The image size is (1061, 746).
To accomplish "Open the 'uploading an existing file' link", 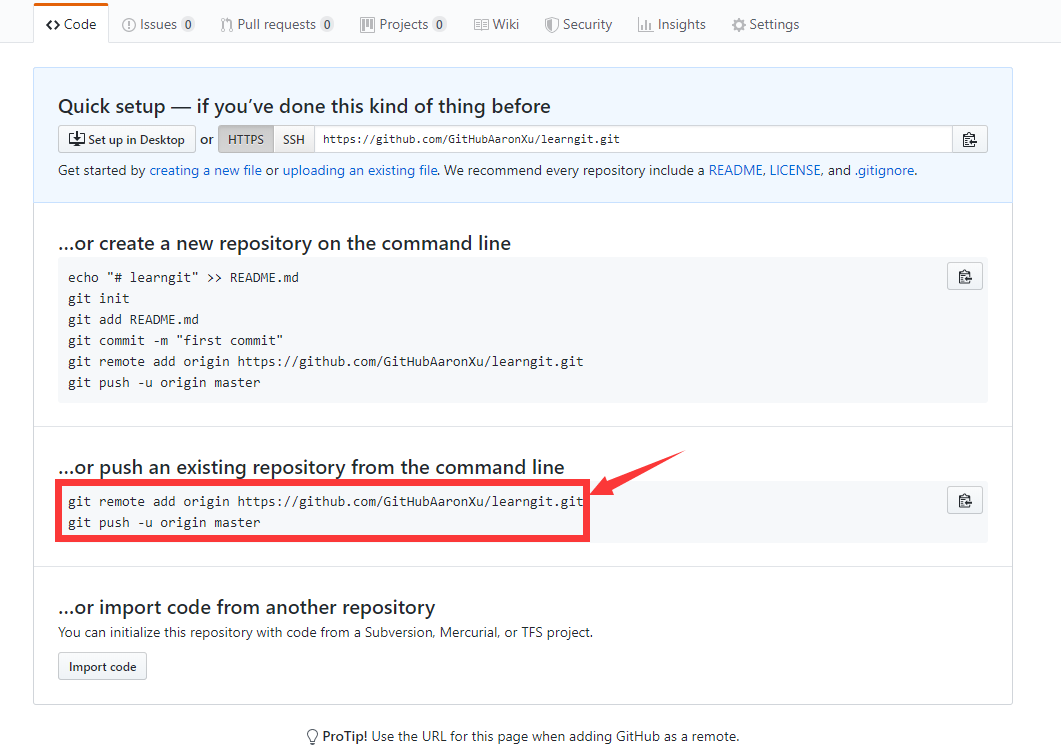I will point(359,171).
